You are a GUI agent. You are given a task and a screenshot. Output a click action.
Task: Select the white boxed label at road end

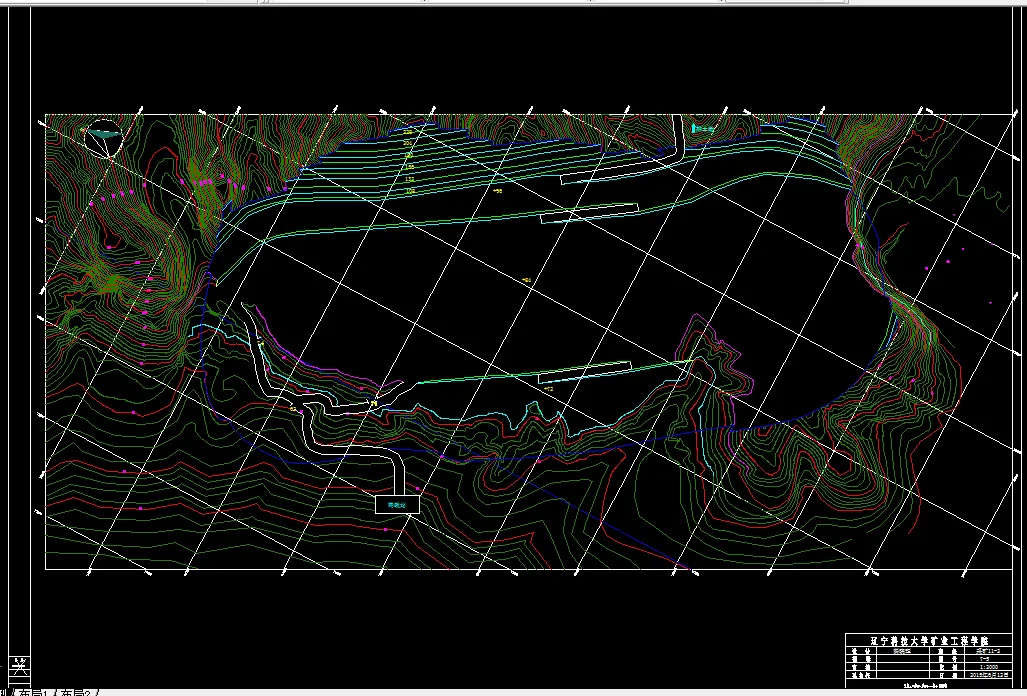(397, 505)
